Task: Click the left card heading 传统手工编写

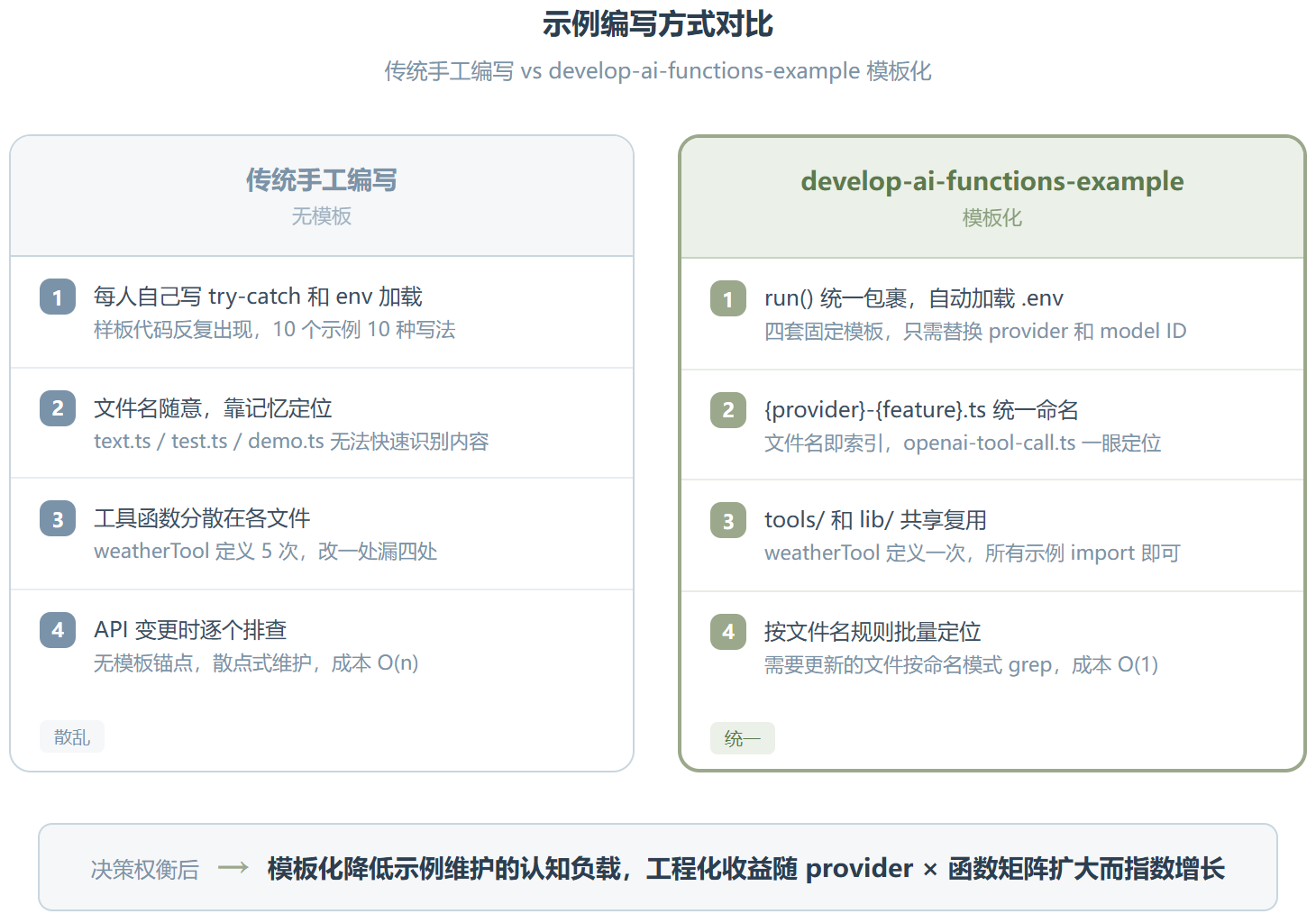Action: click(322, 180)
